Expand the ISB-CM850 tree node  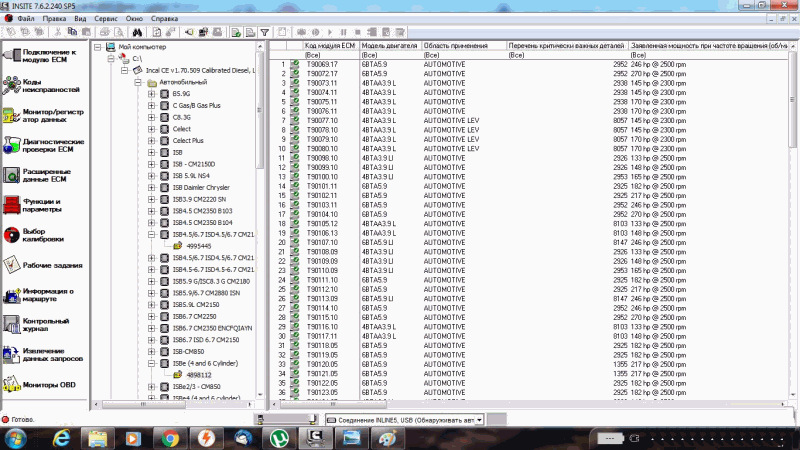click(152, 352)
